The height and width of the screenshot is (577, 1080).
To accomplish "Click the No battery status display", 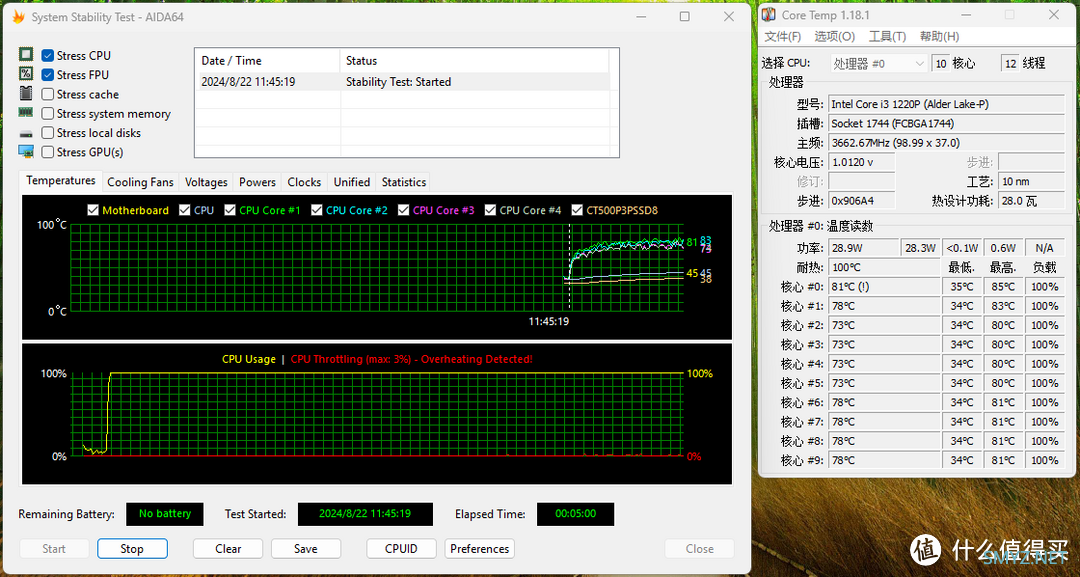I will click(165, 514).
